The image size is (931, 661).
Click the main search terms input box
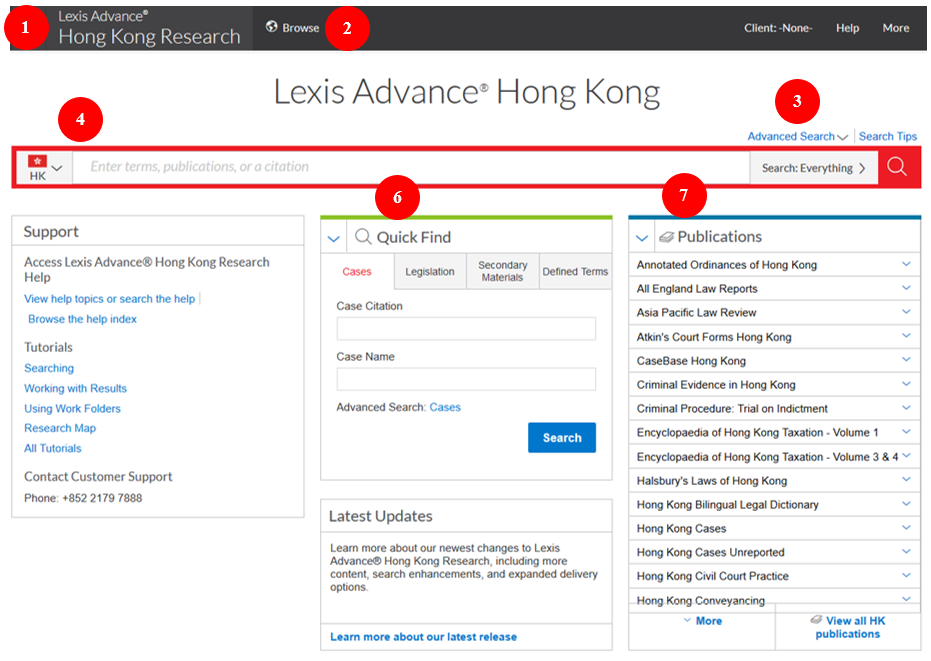[x=411, y=167]
